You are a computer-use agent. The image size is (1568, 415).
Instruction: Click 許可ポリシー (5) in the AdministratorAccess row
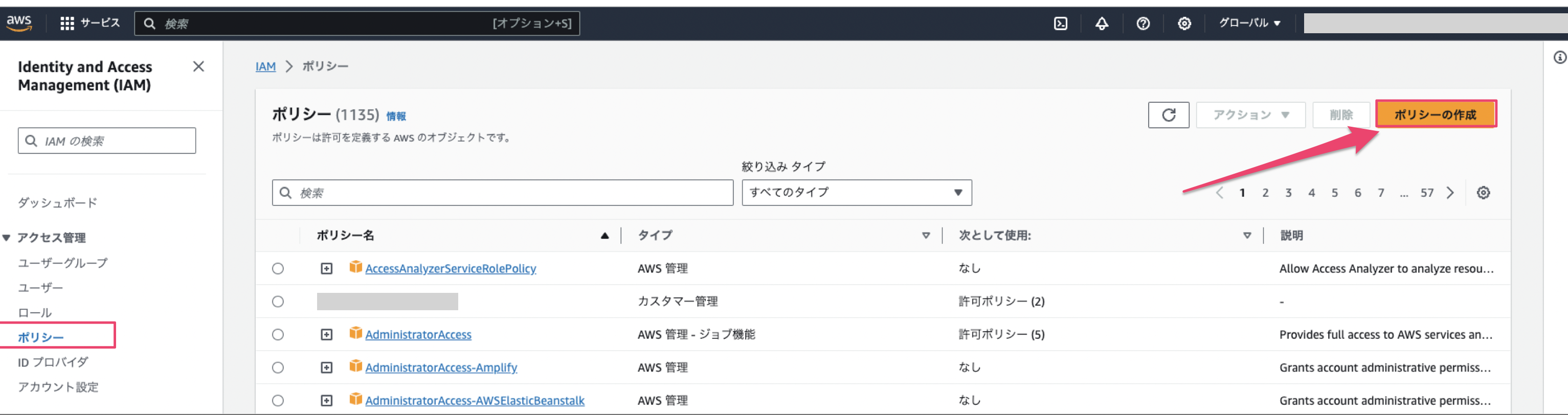(1002, 334)
